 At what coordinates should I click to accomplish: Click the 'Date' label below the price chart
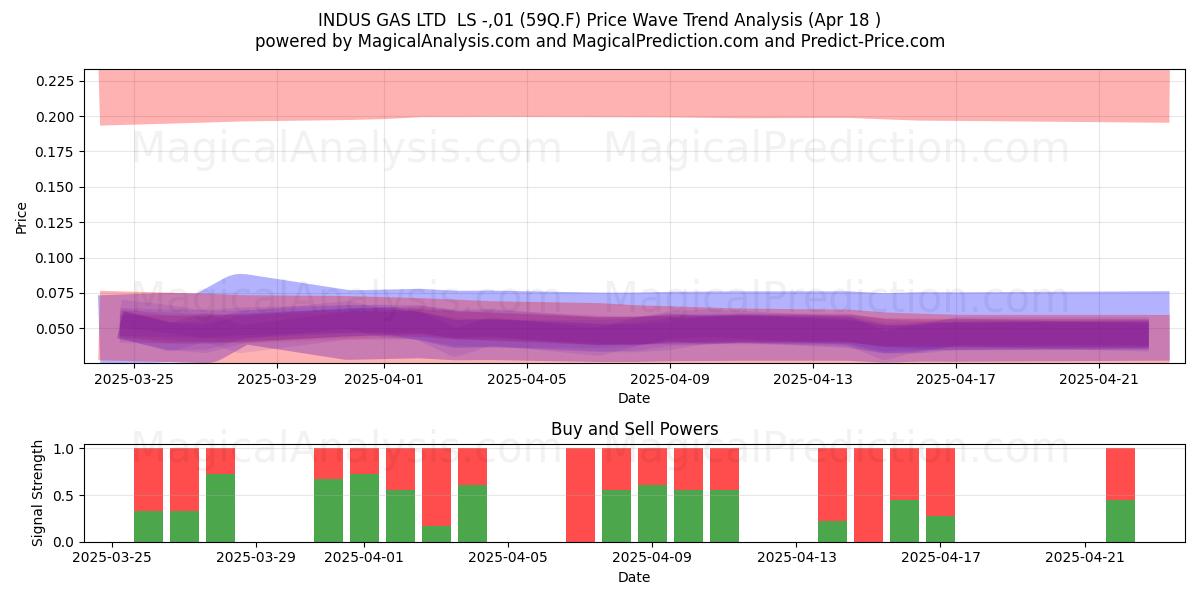tap(634, 398)
